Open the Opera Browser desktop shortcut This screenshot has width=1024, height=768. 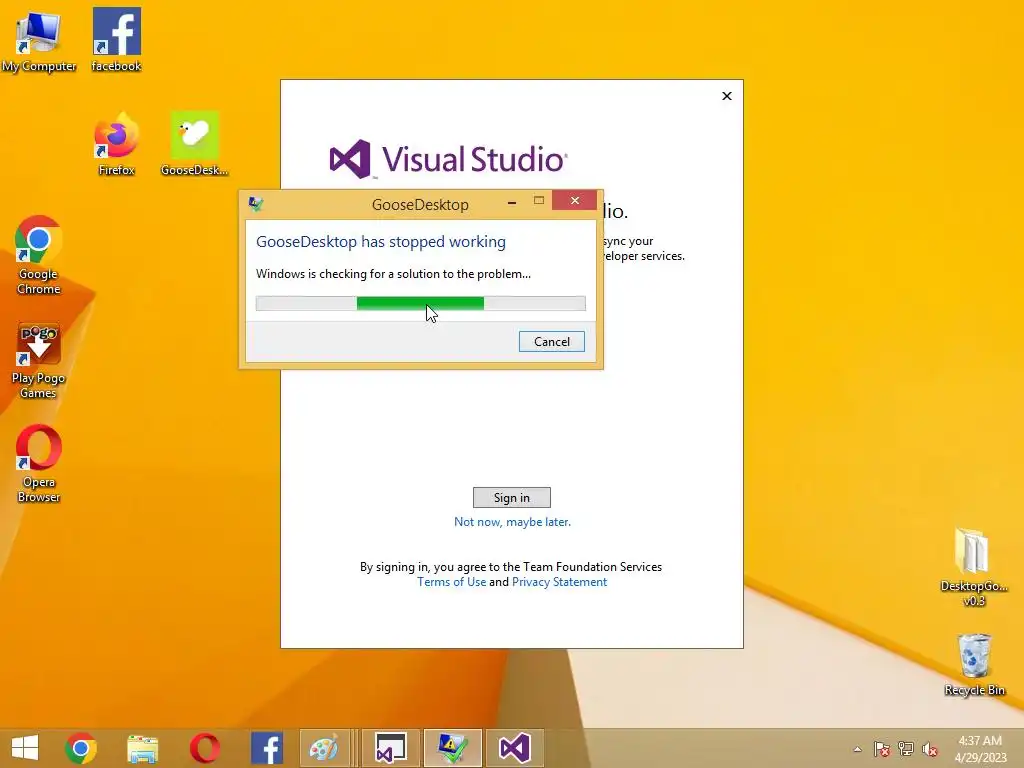(x=39, y=464)
